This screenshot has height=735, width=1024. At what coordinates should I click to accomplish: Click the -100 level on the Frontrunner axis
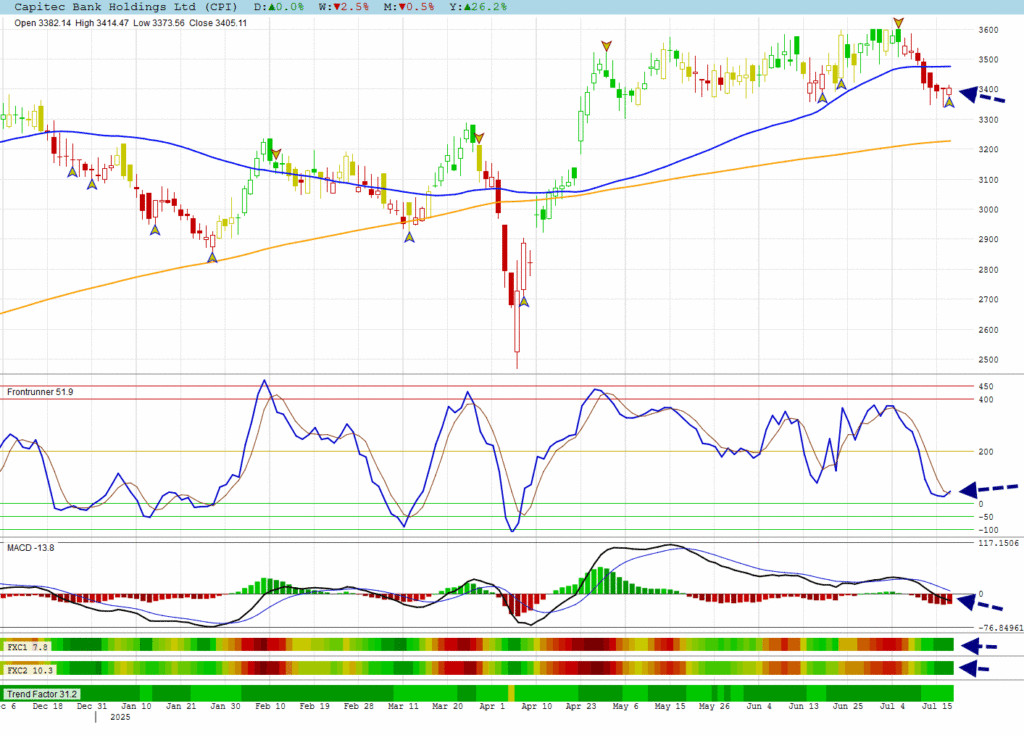[988, 531]
